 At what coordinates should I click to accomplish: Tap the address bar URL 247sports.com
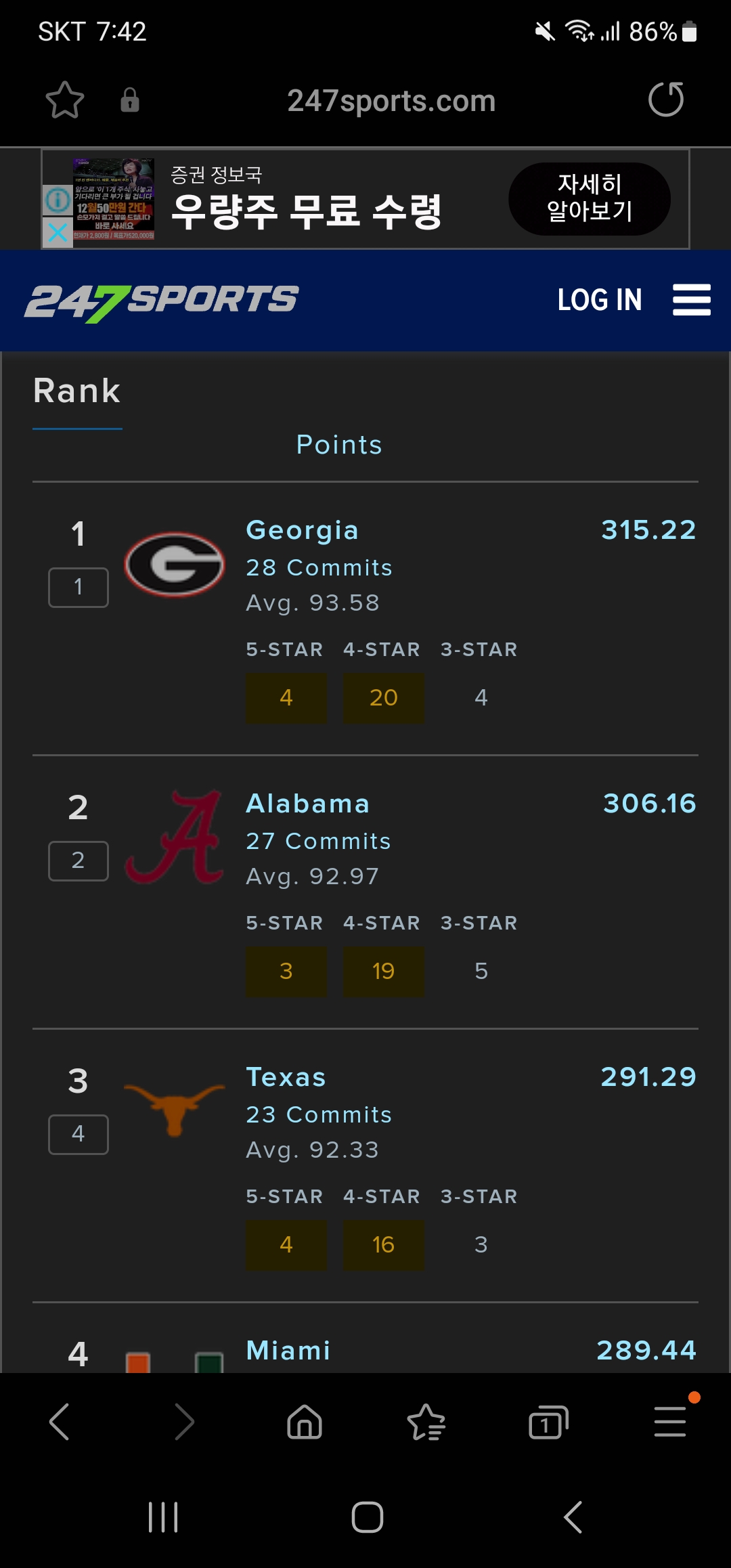[391, 101]
